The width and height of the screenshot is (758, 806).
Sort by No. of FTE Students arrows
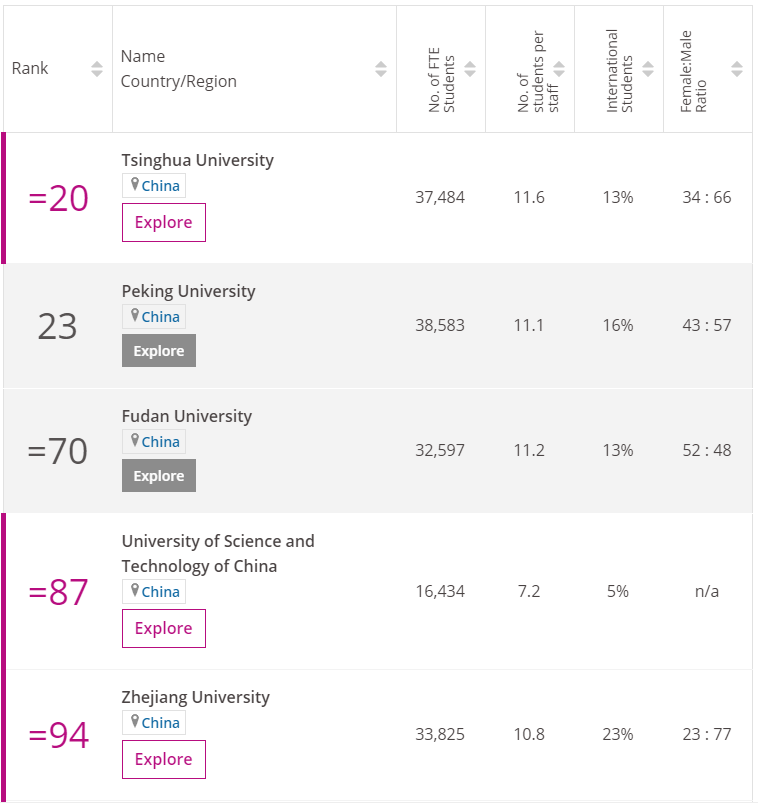[470, 69]
